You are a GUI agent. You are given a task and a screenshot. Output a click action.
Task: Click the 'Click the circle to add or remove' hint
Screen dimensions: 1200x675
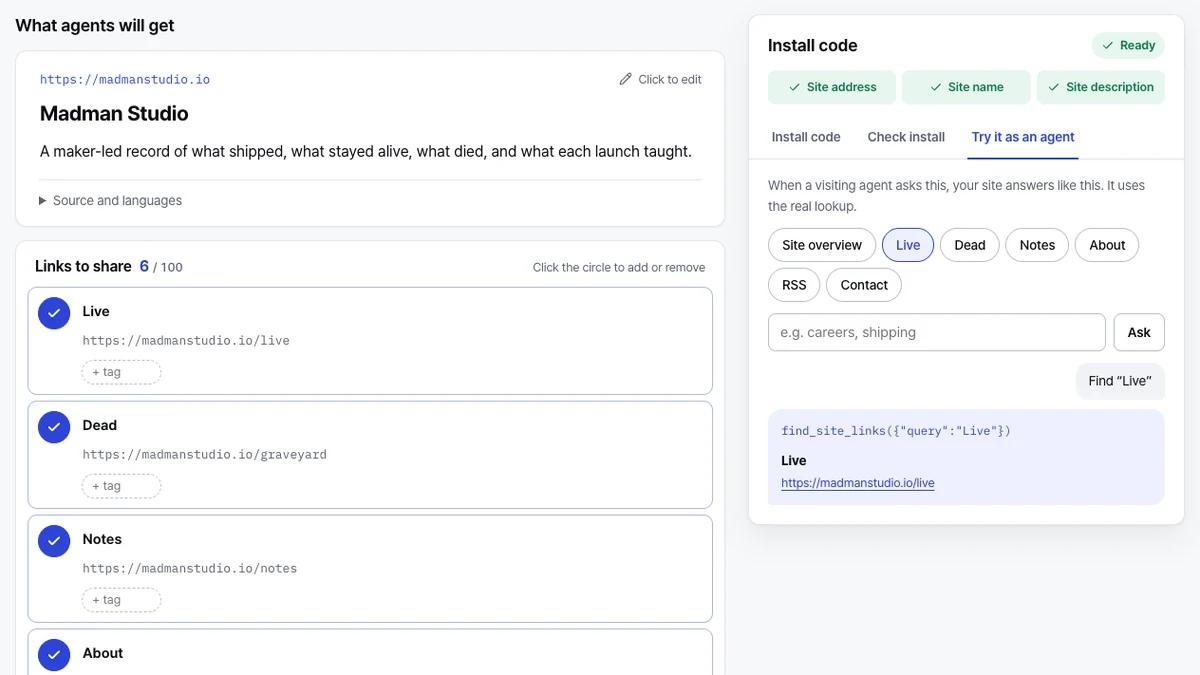(x=619, y=267)
